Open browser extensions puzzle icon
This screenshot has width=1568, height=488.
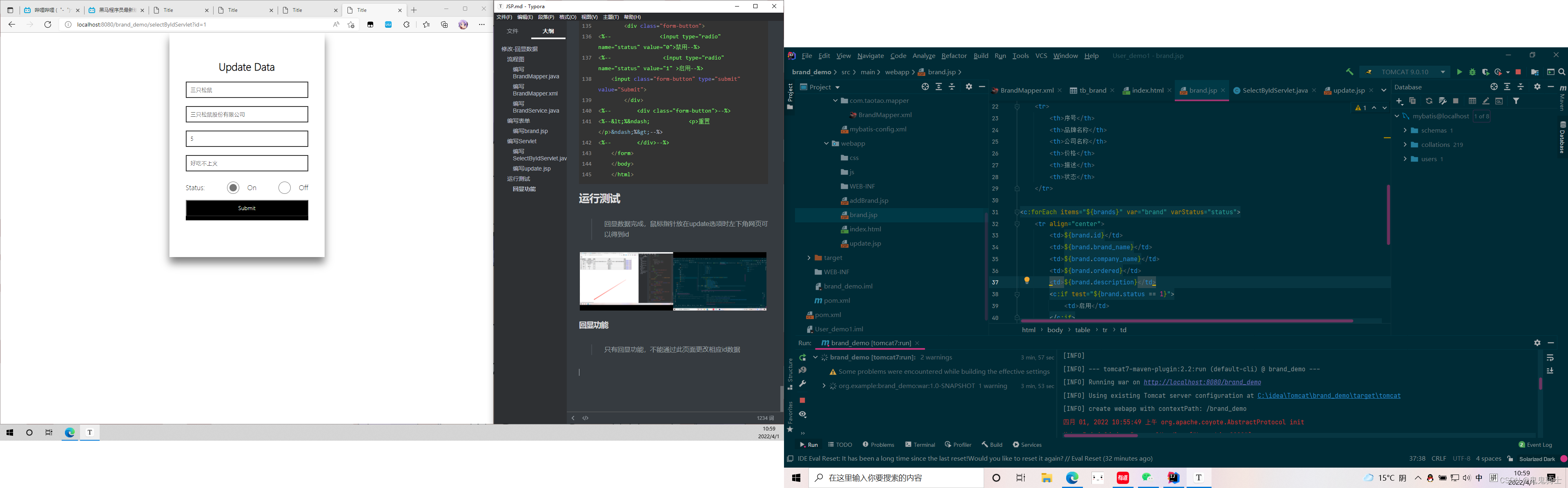[407, 24]
